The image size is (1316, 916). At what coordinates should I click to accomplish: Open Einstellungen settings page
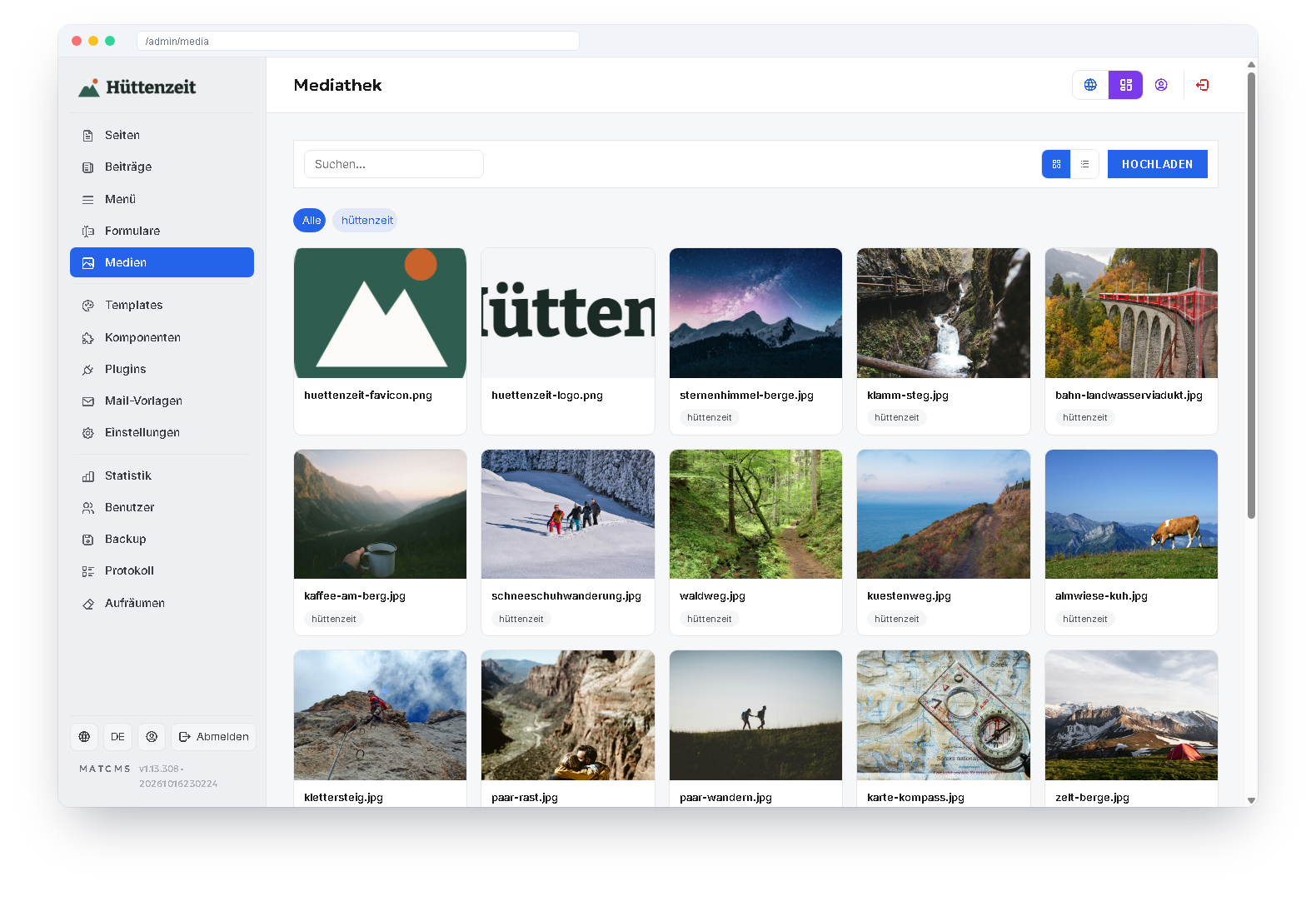click(x=162, y=432)
